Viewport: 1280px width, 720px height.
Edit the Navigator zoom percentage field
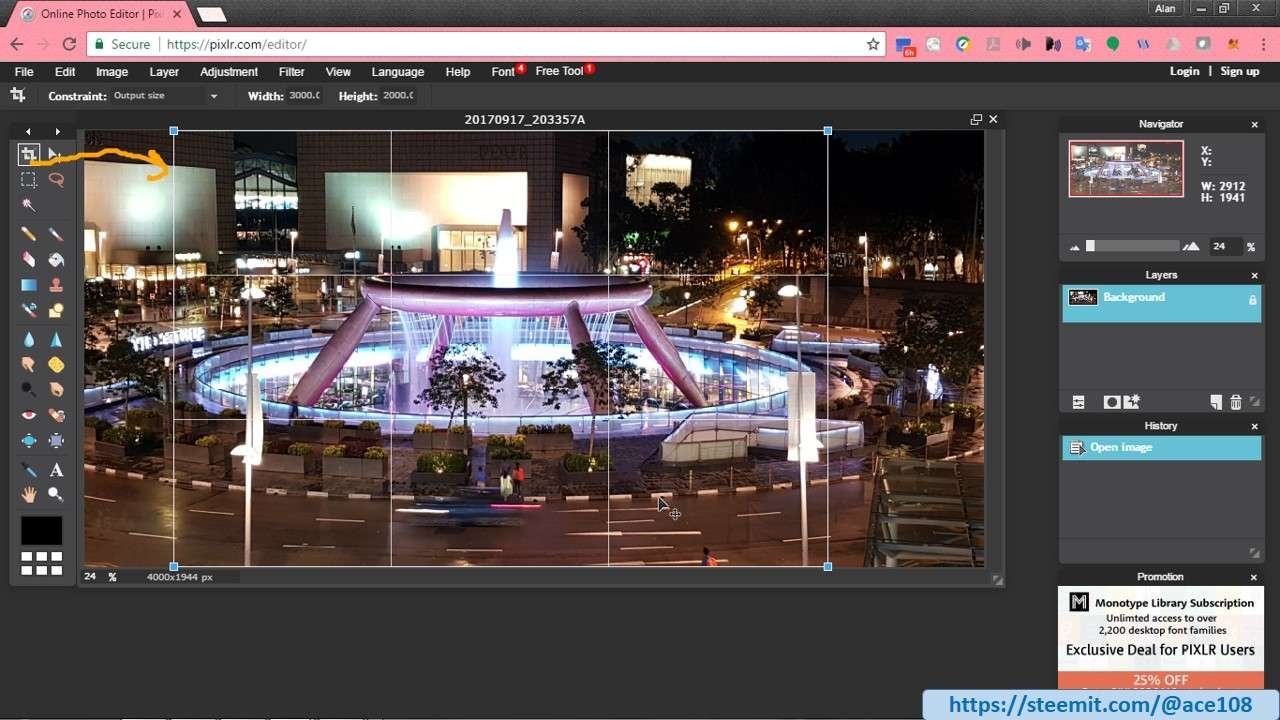[x=1224, y=246]
